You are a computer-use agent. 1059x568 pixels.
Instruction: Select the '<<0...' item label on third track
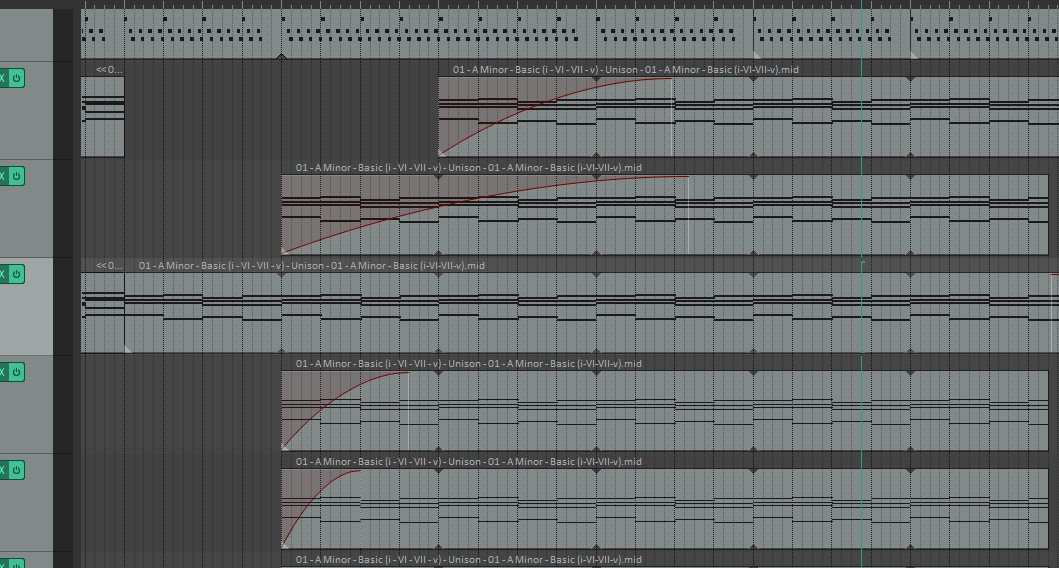[x=109, y=265]
